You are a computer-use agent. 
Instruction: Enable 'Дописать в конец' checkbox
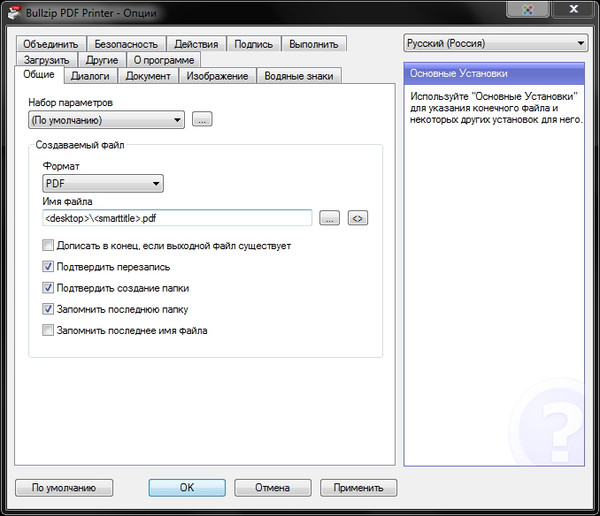pos(48,246)
